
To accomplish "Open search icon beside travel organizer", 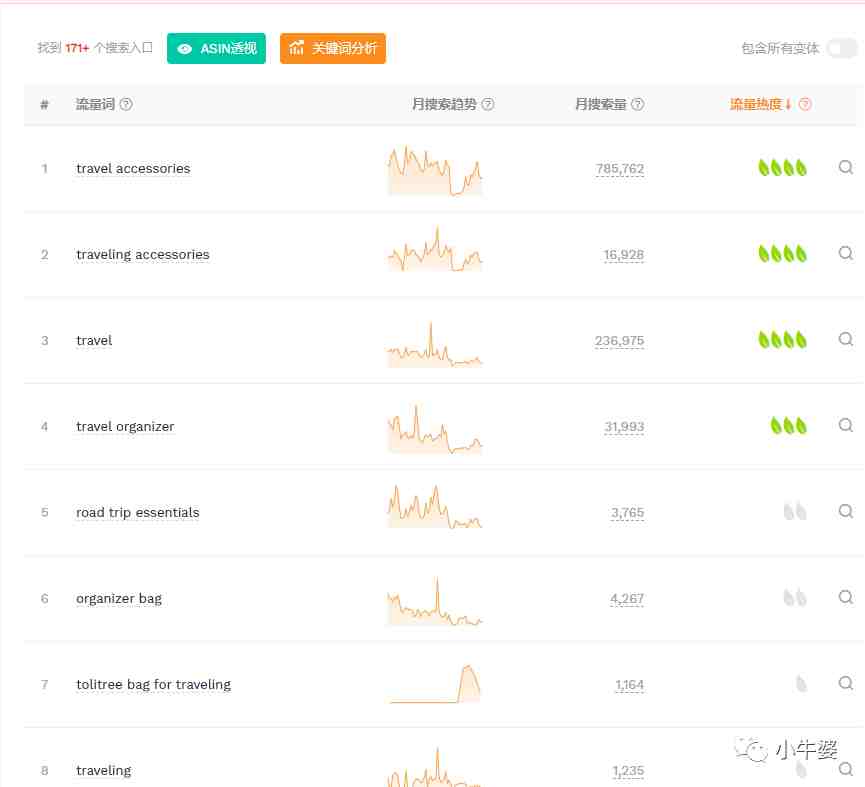I will point(845,425).
